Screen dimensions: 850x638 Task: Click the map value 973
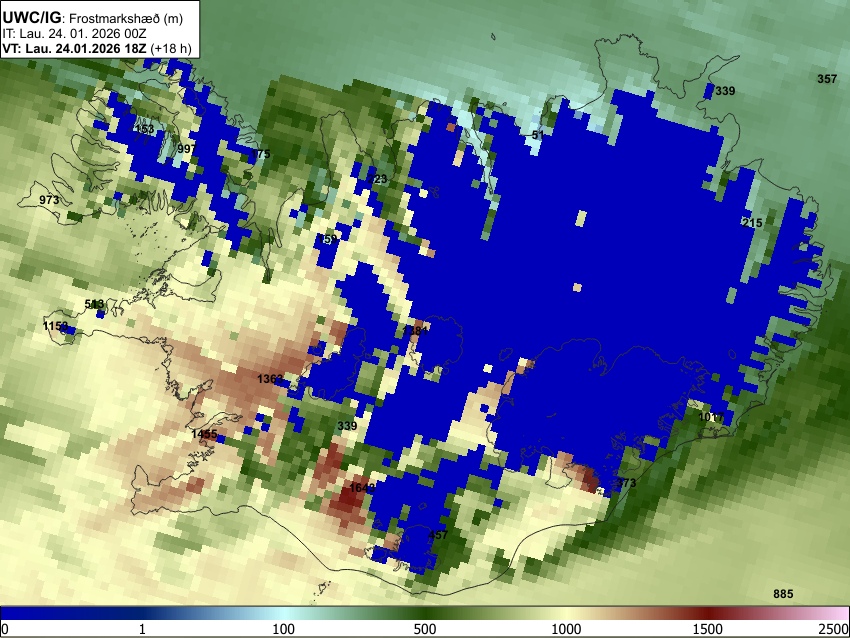(x=49, y=200)
